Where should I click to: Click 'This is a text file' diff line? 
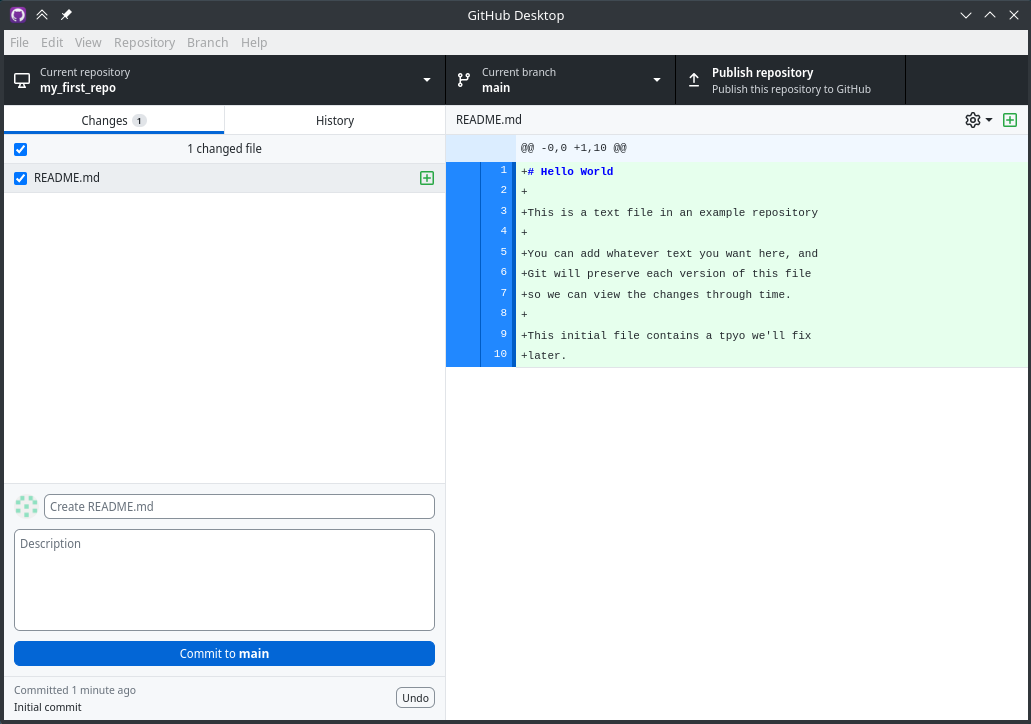tap(669, 212)
